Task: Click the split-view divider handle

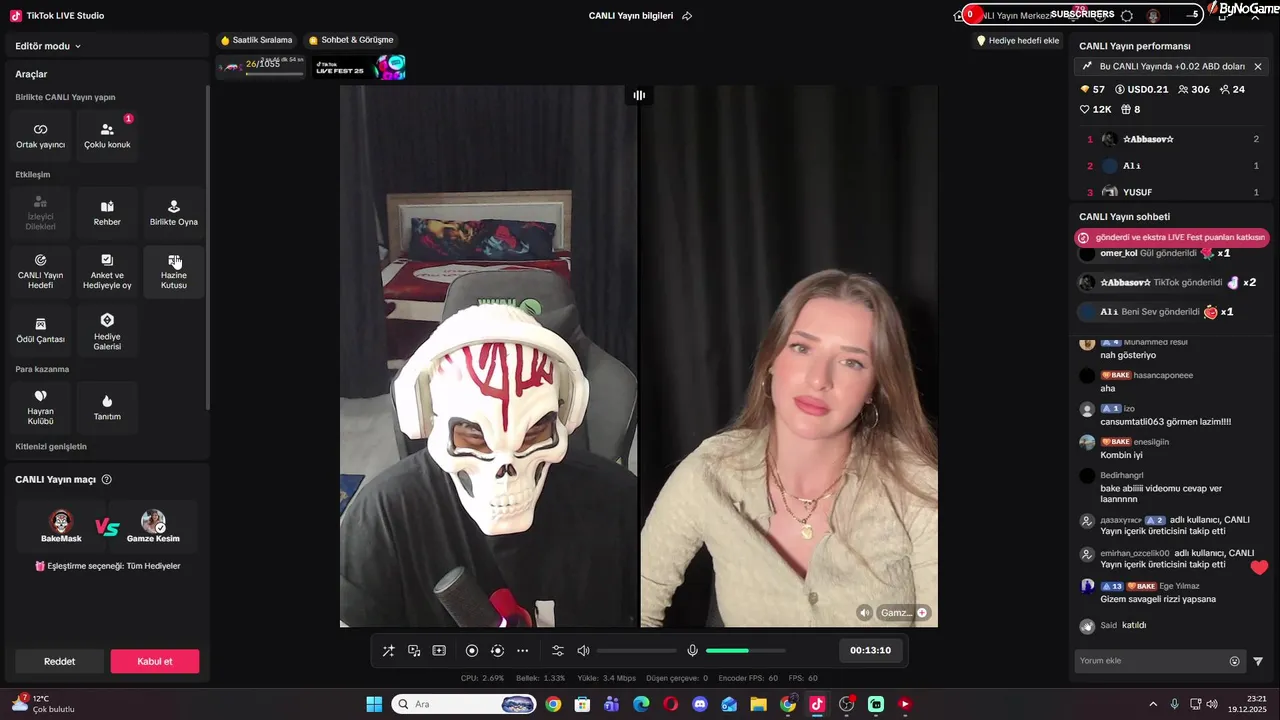Action: click(x=639, y=95)
